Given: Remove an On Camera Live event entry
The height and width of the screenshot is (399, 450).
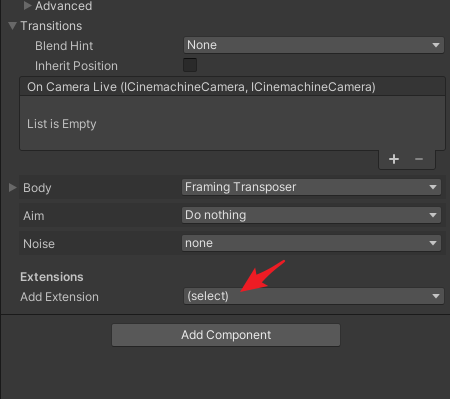Looking at the screenshot, I should click(x=419, y=159).
